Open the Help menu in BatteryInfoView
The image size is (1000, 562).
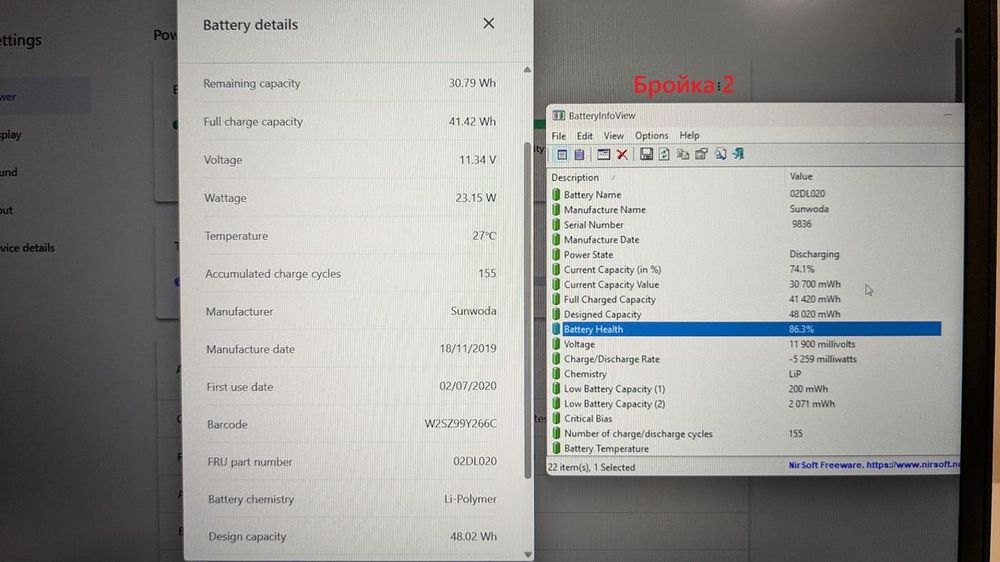point(689,136)
